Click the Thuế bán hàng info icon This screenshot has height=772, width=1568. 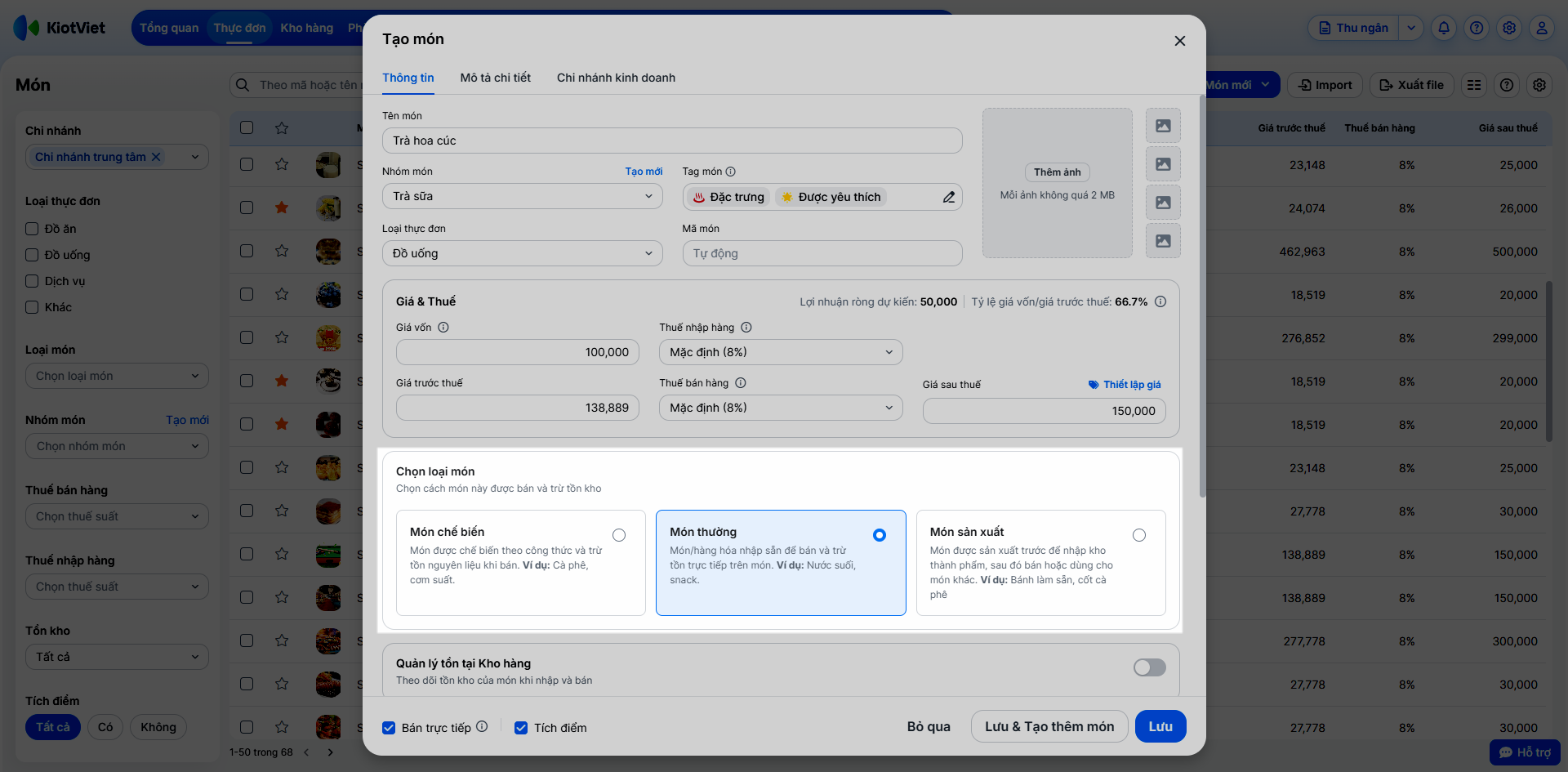coord(741,383)
